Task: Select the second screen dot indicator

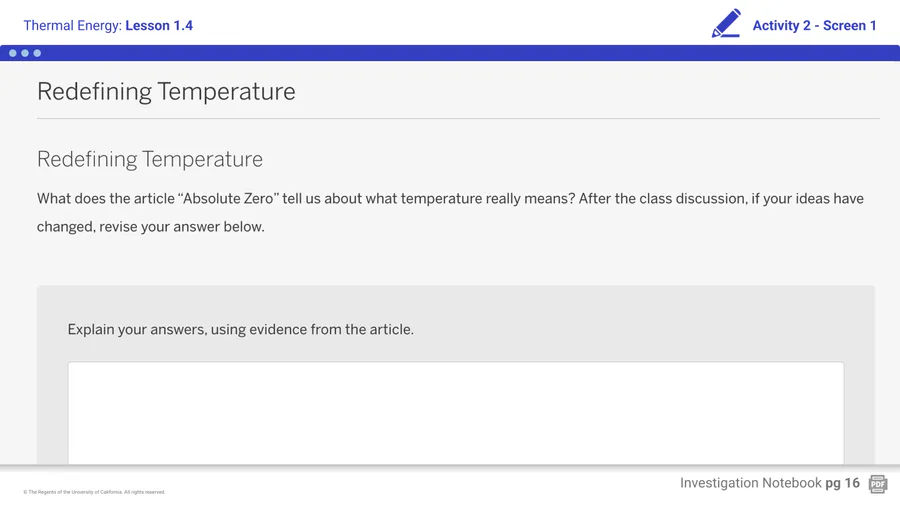Action: (x=25, y=53)
